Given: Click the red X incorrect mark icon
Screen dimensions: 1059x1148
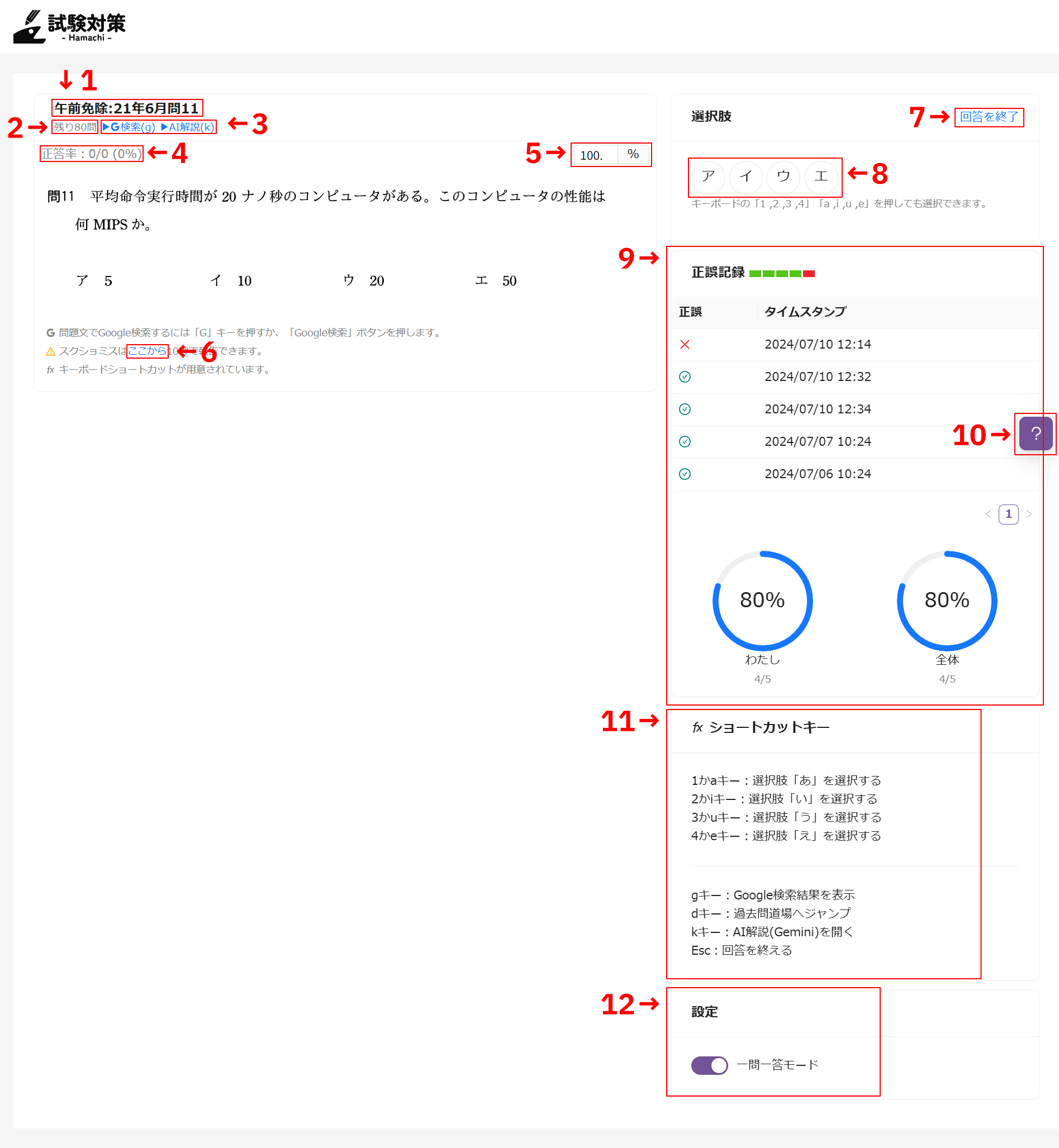Looking at the screenshot, I should click(684, 344).
